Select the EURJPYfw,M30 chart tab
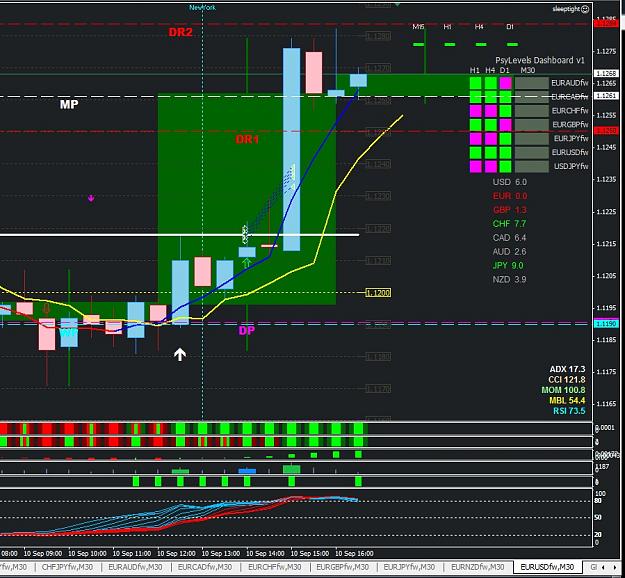The height and width of the screenshot is (578, 625). [x=409, y=567]
